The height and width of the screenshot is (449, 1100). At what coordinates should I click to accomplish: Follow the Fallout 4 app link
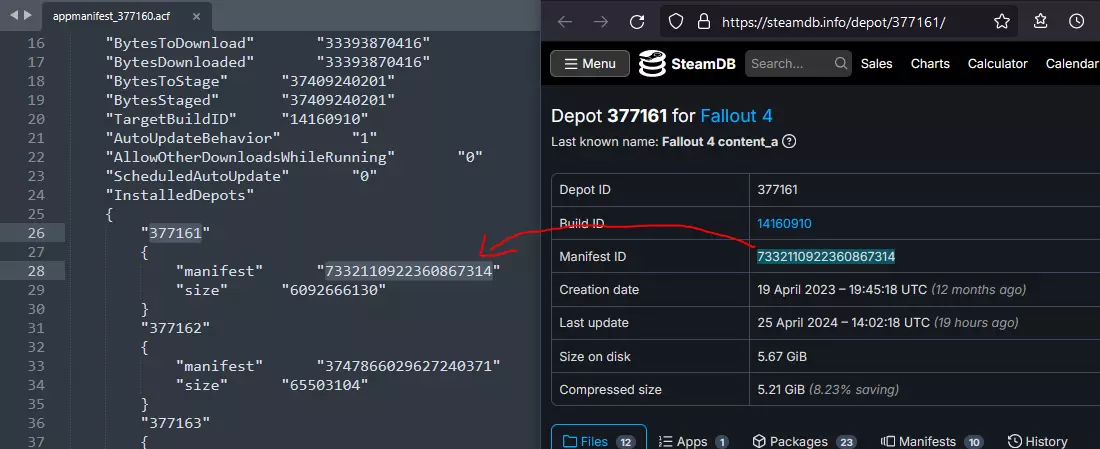(x=736, y=116)
